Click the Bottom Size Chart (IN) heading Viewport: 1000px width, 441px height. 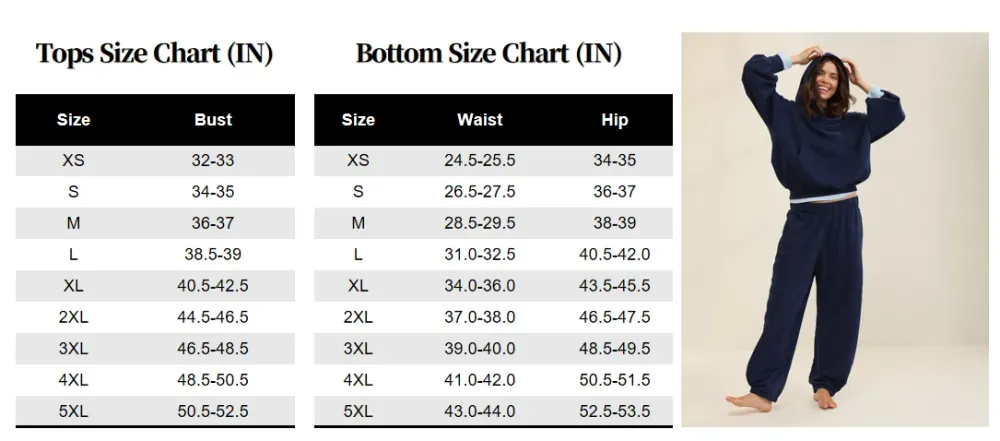[x=489, y=54]
